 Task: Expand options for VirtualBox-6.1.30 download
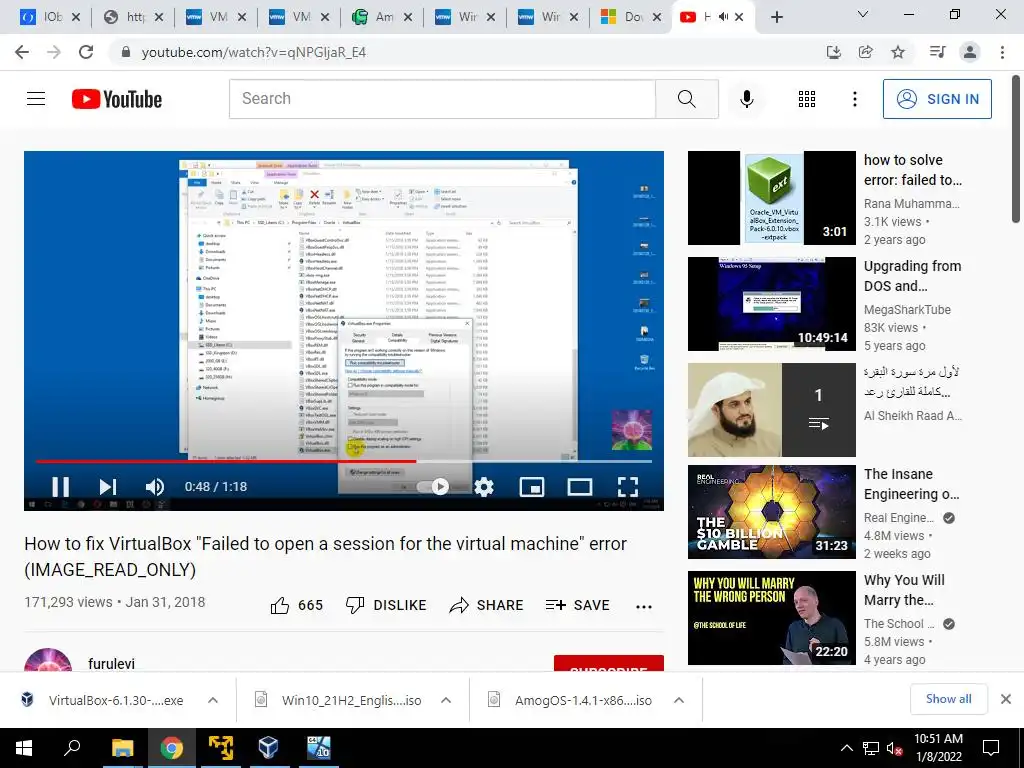pyautogui.click(x=213, y=700)
